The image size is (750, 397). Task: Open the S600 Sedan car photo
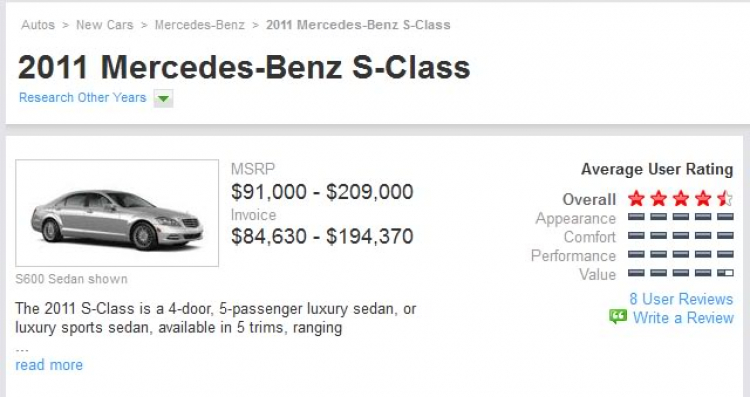pos(117,213)
